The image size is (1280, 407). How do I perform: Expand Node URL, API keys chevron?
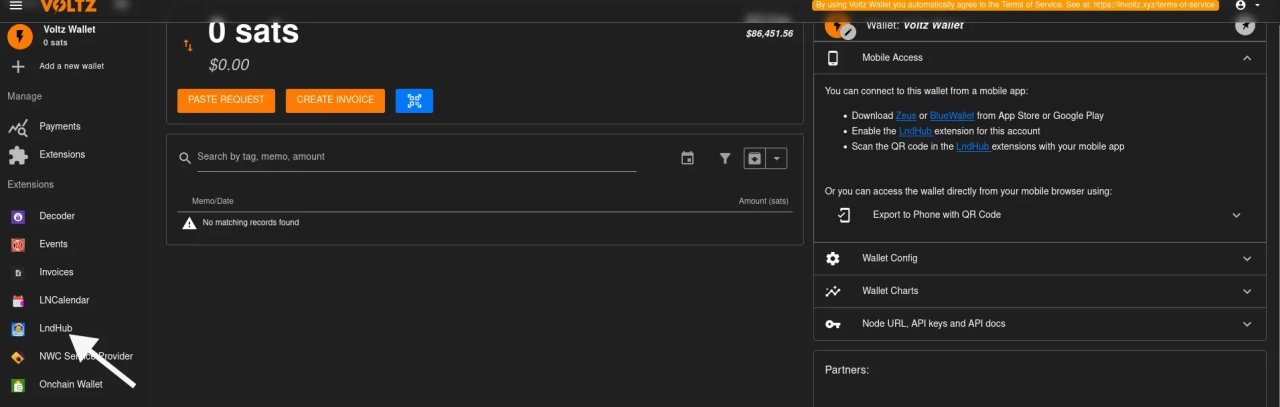tap(1247, 324)
